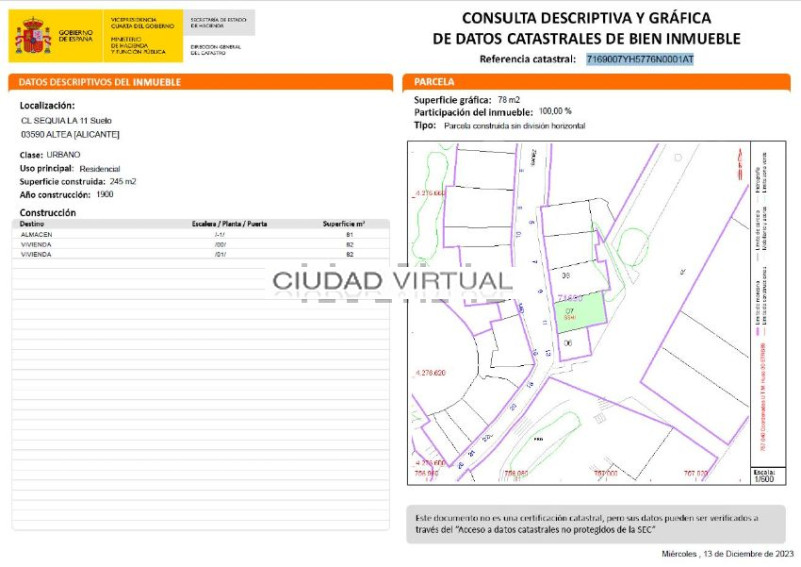Click the 'ALMACEN' table row
This screenshot has width=801, height=567.
point(200,234)
